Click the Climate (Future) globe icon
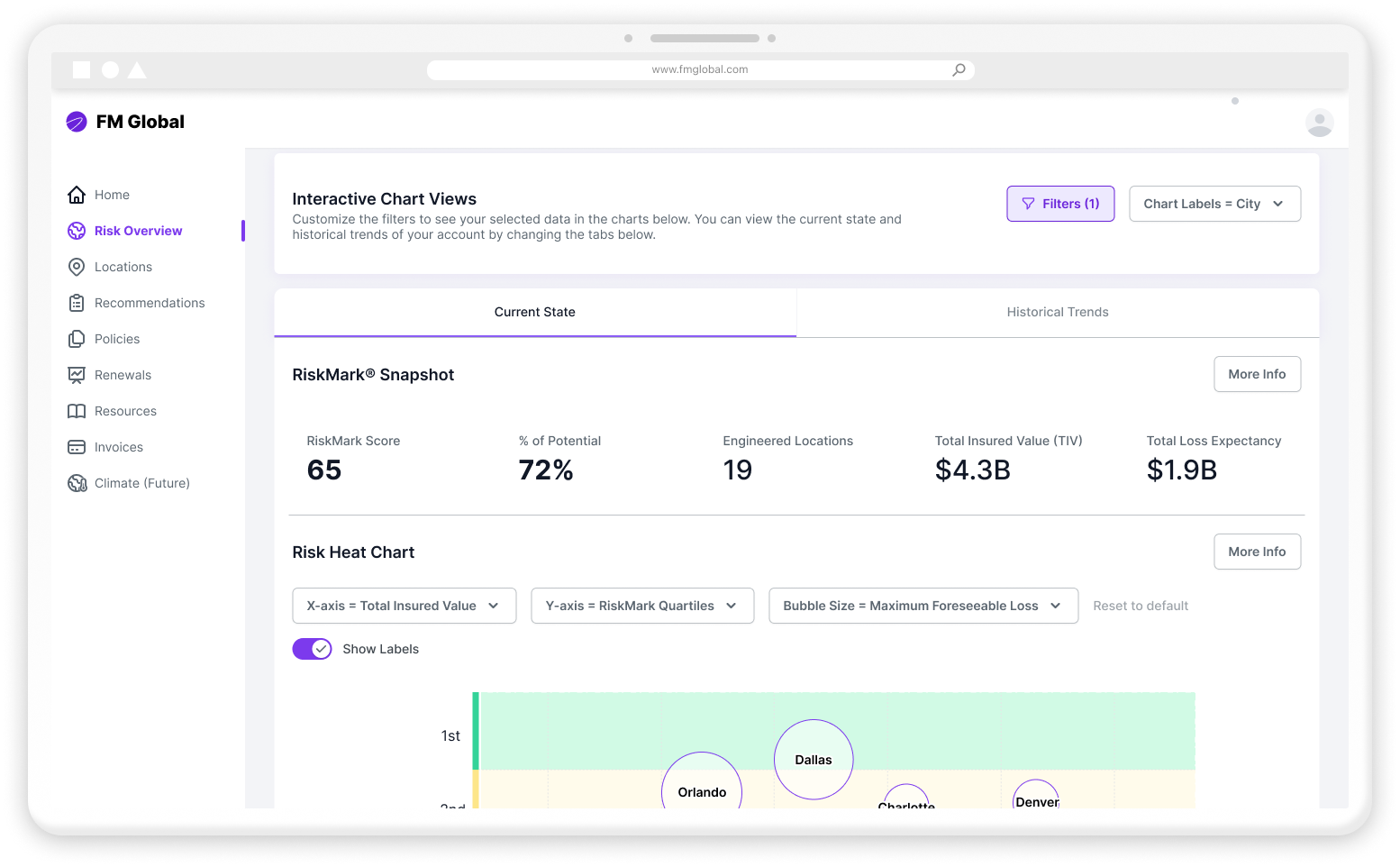 77,483
